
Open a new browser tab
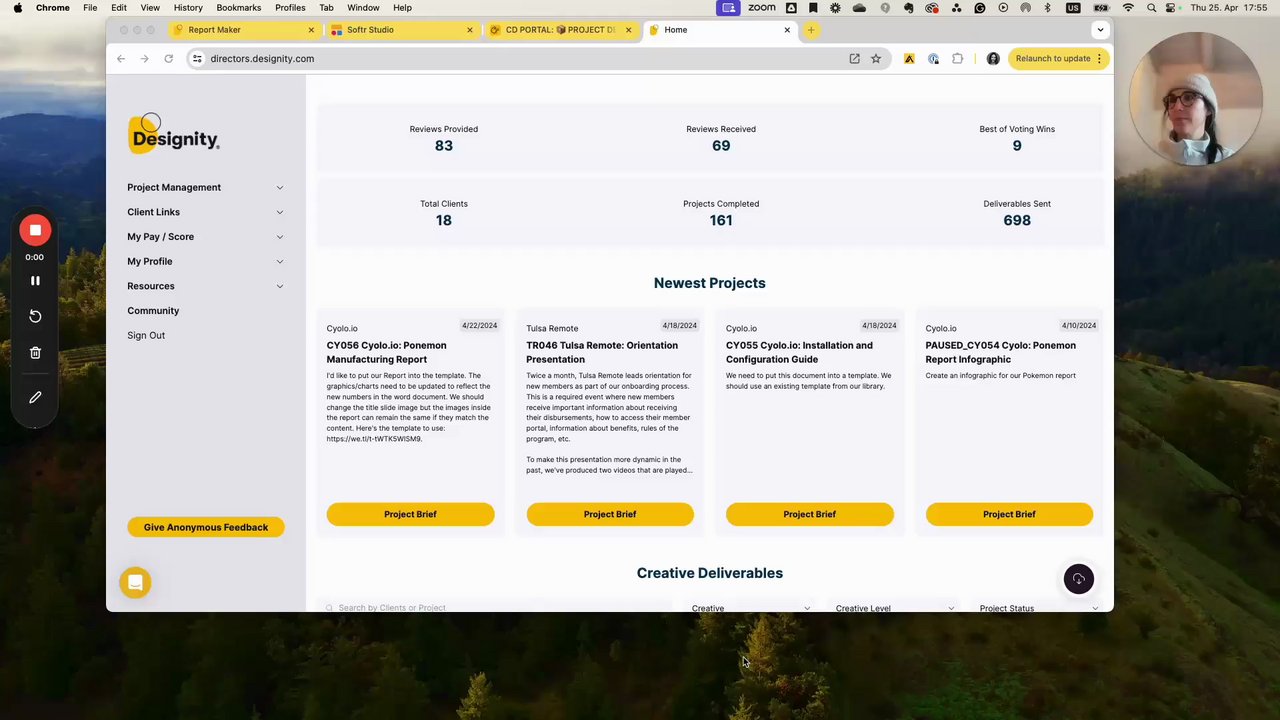(811, 30)
